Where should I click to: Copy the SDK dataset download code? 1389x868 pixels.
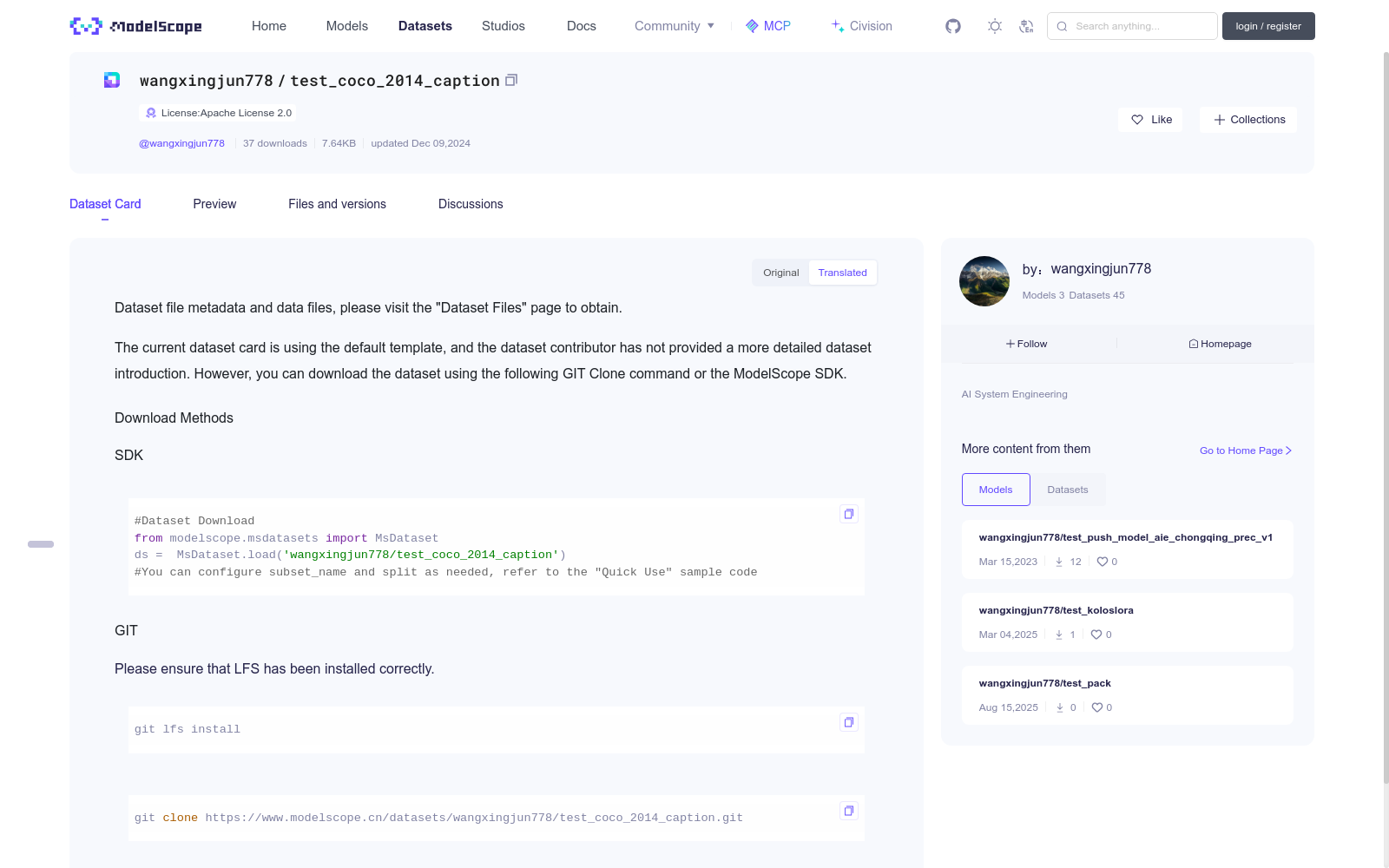coord(849,514)
